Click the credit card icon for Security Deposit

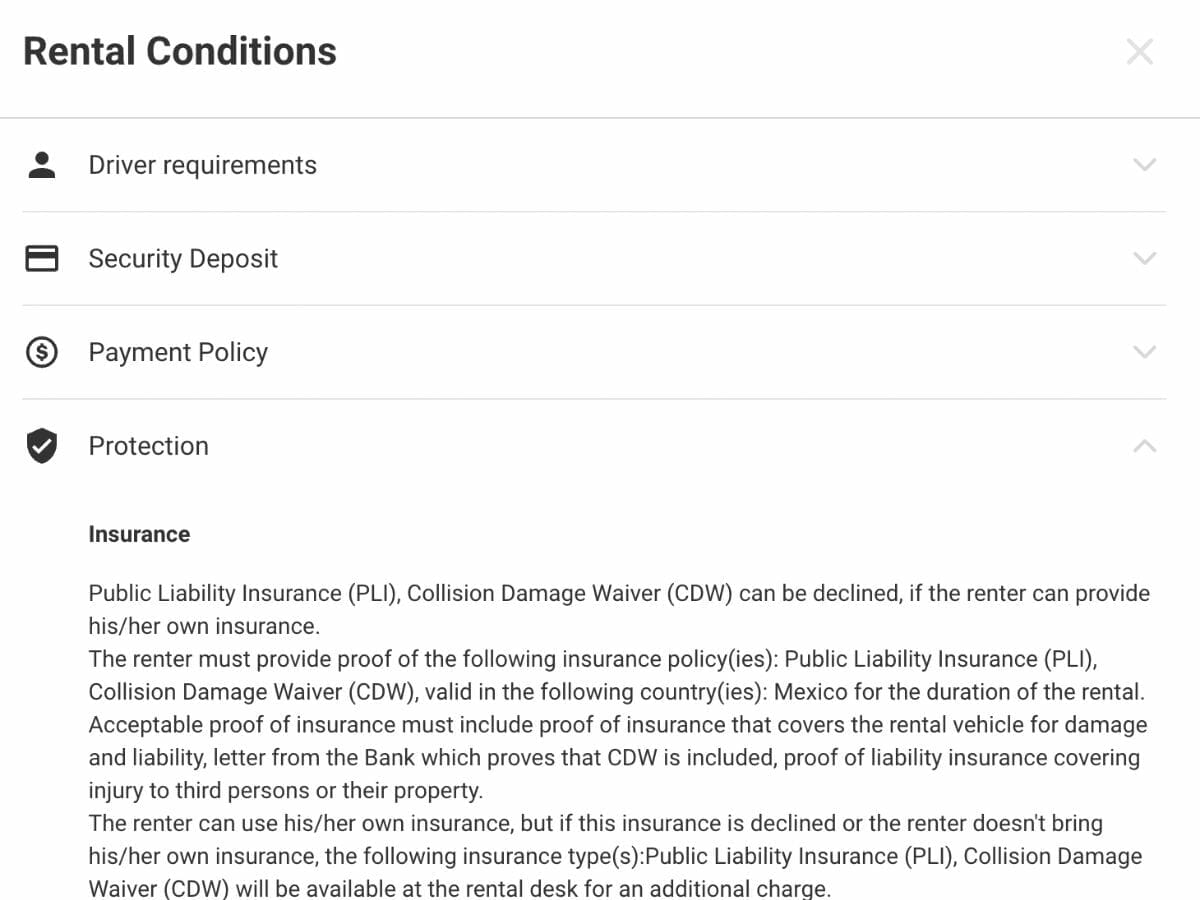[42, 259]
